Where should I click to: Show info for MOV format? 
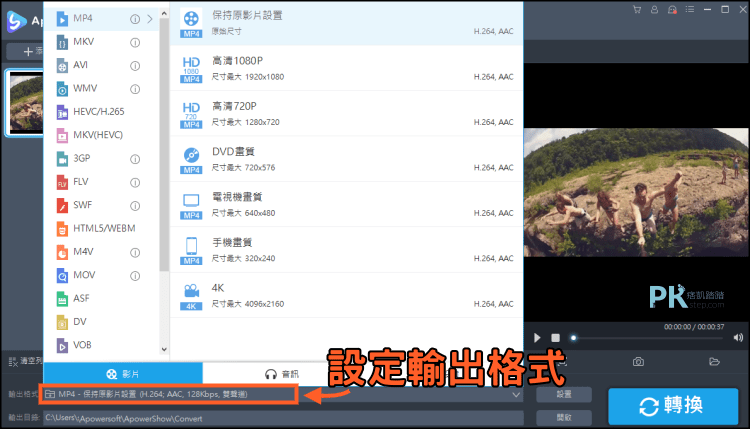coord(135,276)
